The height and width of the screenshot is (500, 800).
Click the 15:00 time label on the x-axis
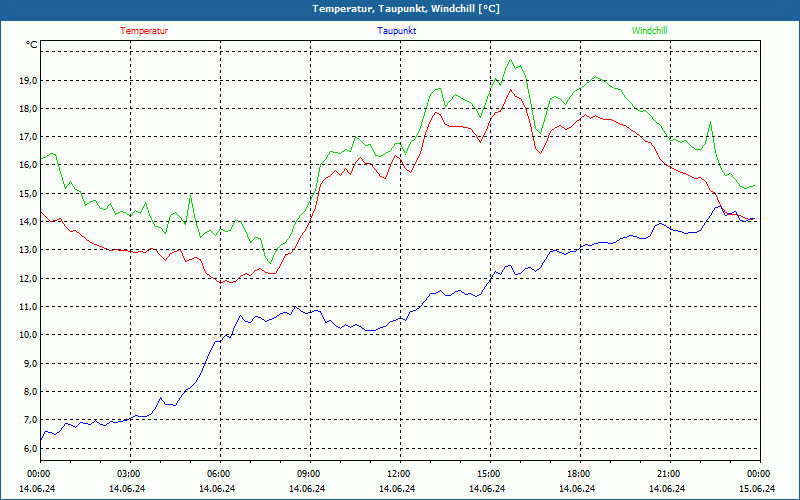tap(490, 474)
